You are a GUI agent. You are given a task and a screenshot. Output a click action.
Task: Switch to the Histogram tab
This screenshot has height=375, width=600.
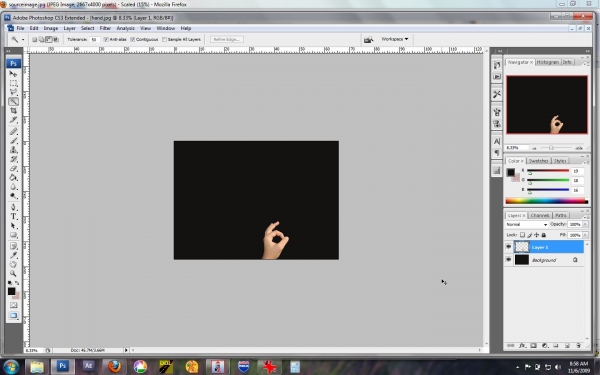pos(548,62)
